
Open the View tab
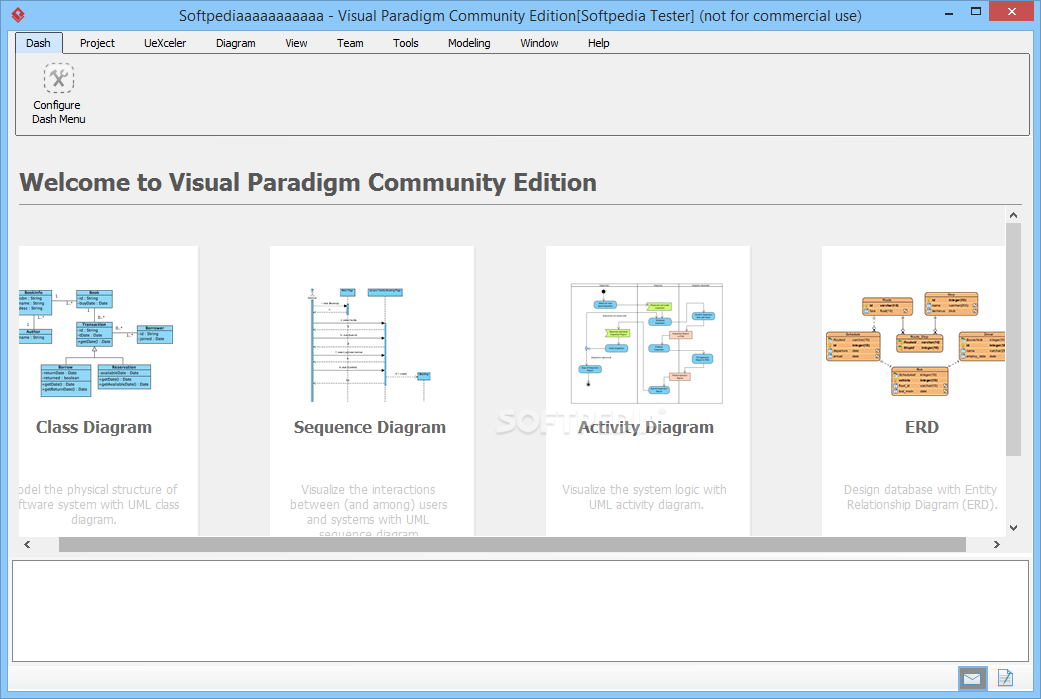tap(296, 43)
